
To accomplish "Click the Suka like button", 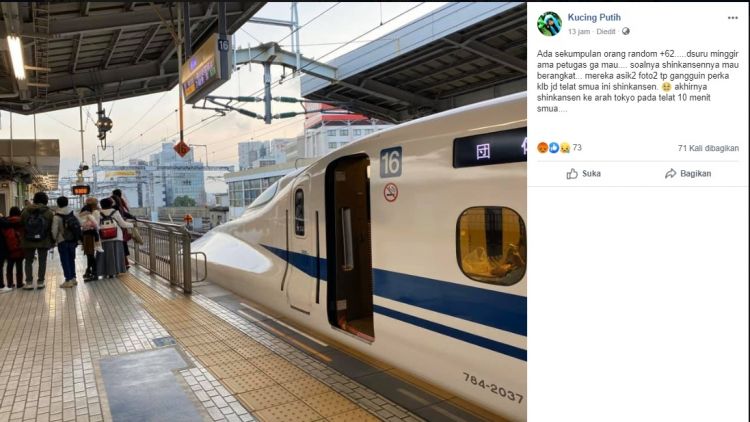I will pos(584,174).
